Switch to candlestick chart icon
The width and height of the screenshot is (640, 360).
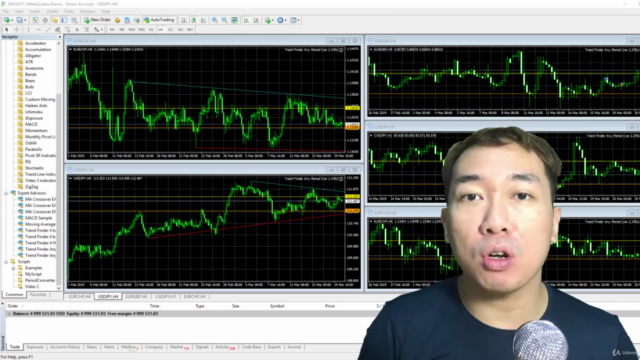point(194,20)
